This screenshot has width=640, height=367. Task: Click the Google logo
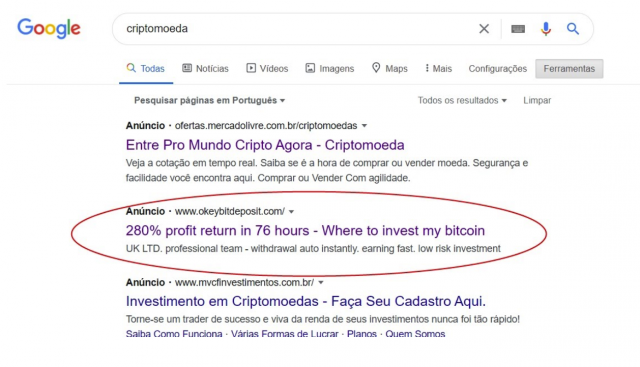pos(49,29)
